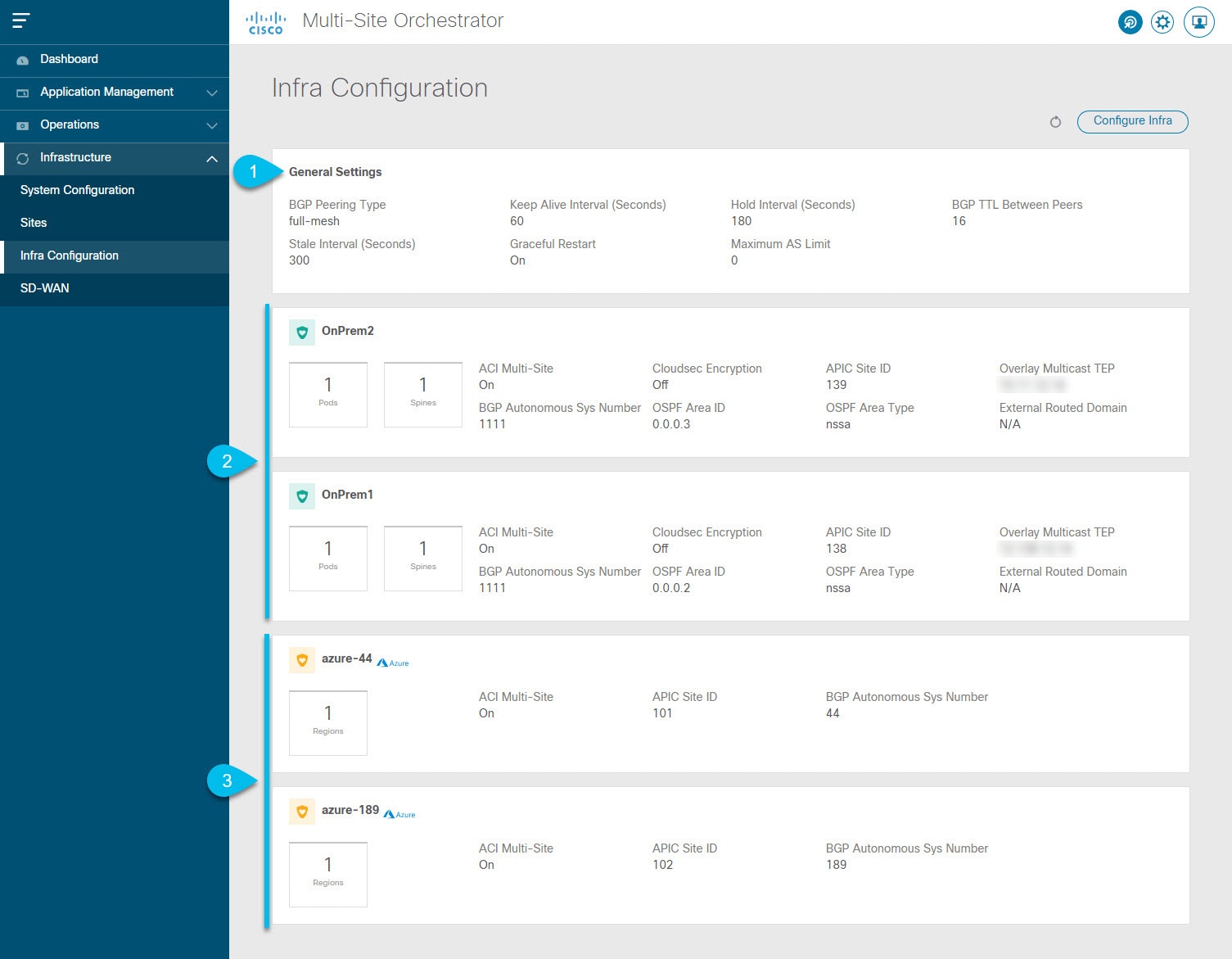This screenshot has width=1232, height=959.
Task: Select the Infrastructure menu item
Action: (115, 158)
